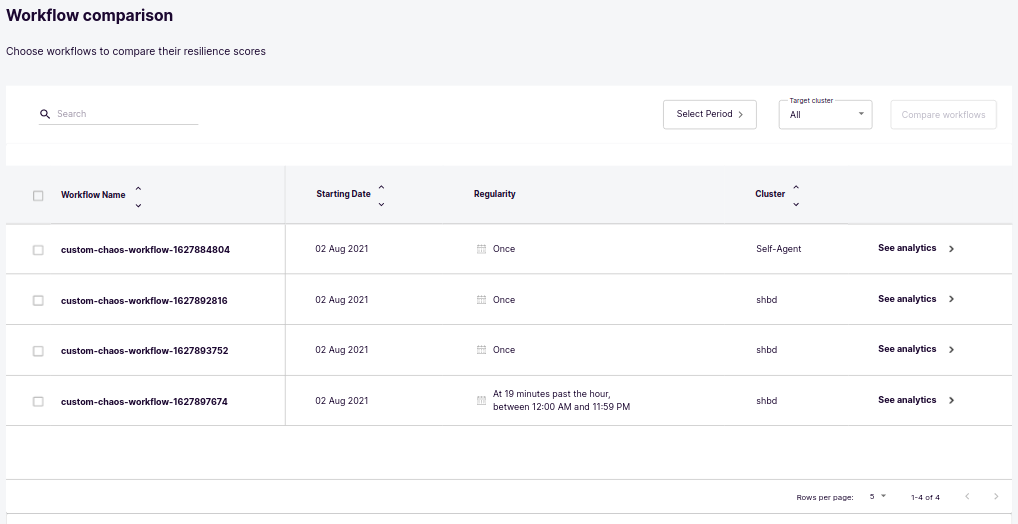Viewport: 1018px width, 524px height.
Task: Sort Starting Date descending with down arrow
Action: coord(381,205)
